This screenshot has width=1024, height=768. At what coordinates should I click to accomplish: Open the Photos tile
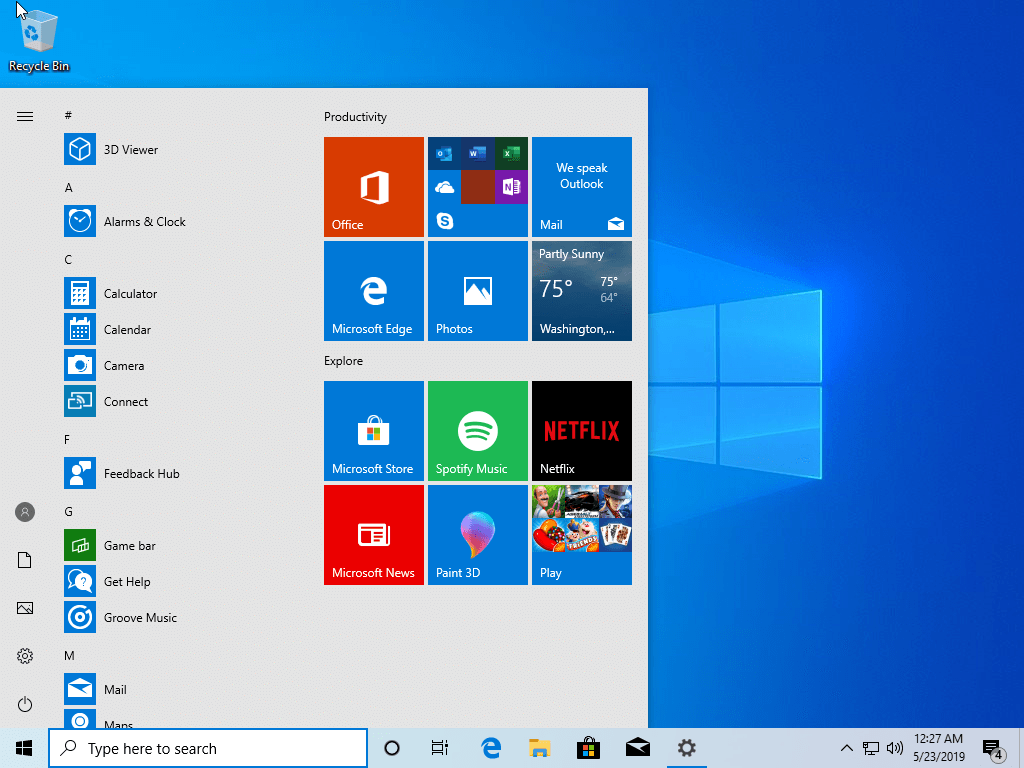click(x=477, y=291)
